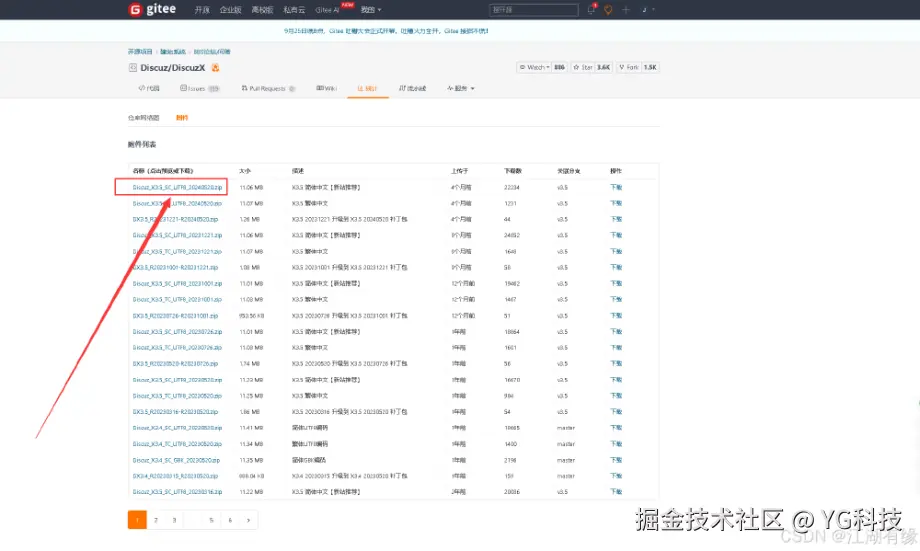The width and height of the screenshot is (920, 551).
Task: Click the Gitee logo in the header
Action: click(x=153, y=9)
